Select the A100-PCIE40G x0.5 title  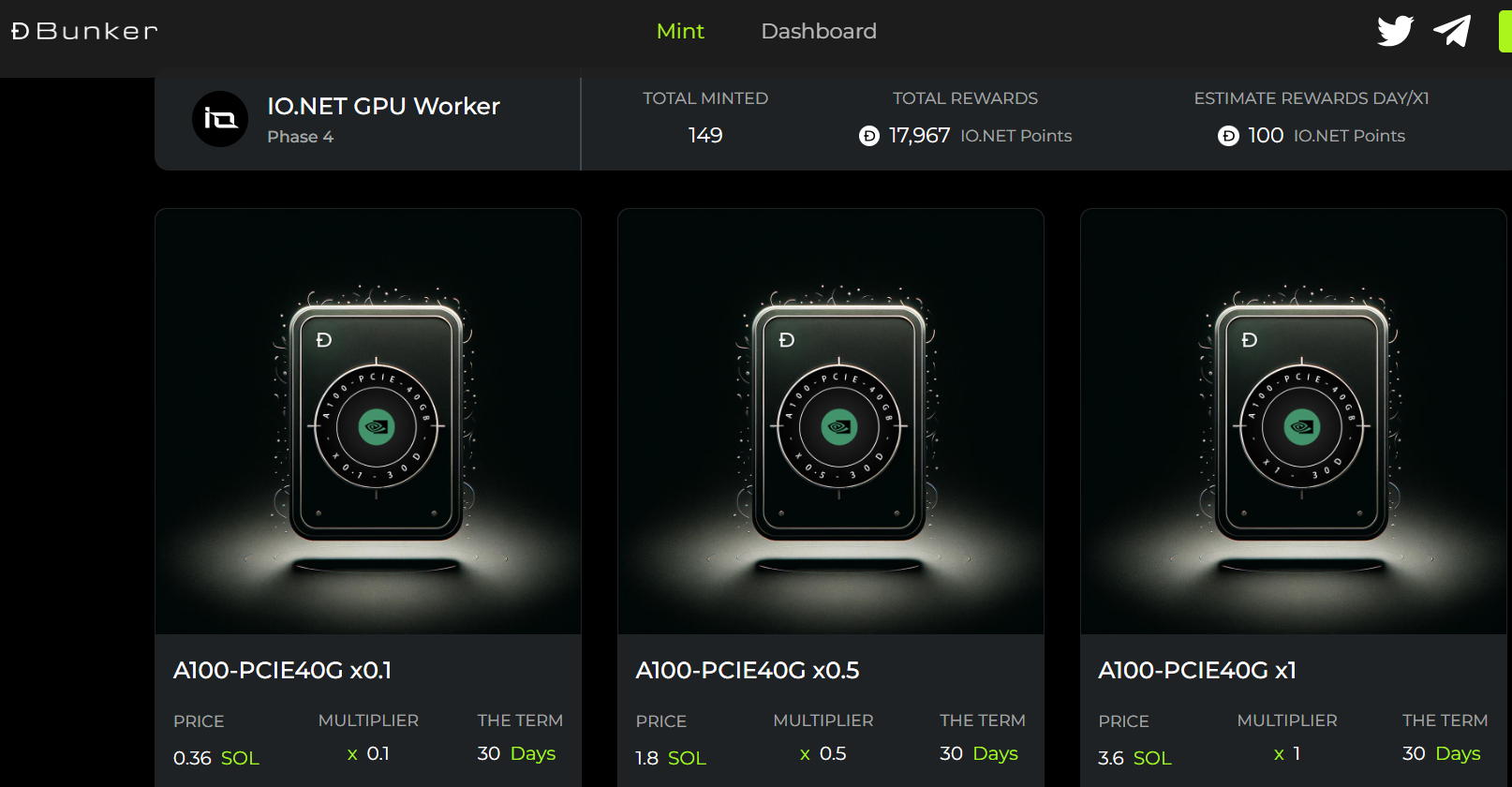tap(748, 670)
